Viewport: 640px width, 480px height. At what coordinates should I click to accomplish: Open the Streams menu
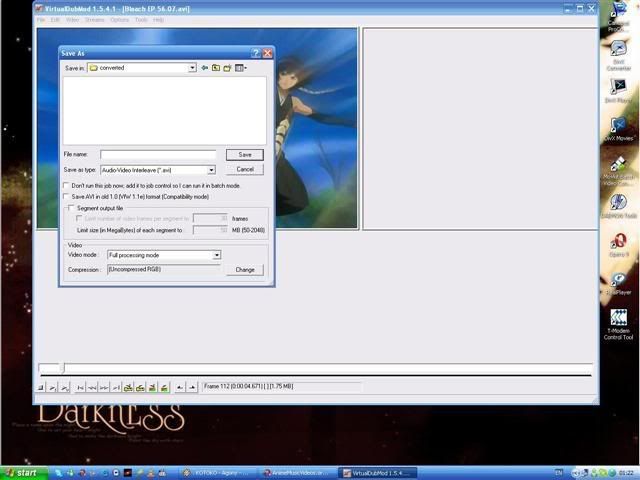(94, 19)
